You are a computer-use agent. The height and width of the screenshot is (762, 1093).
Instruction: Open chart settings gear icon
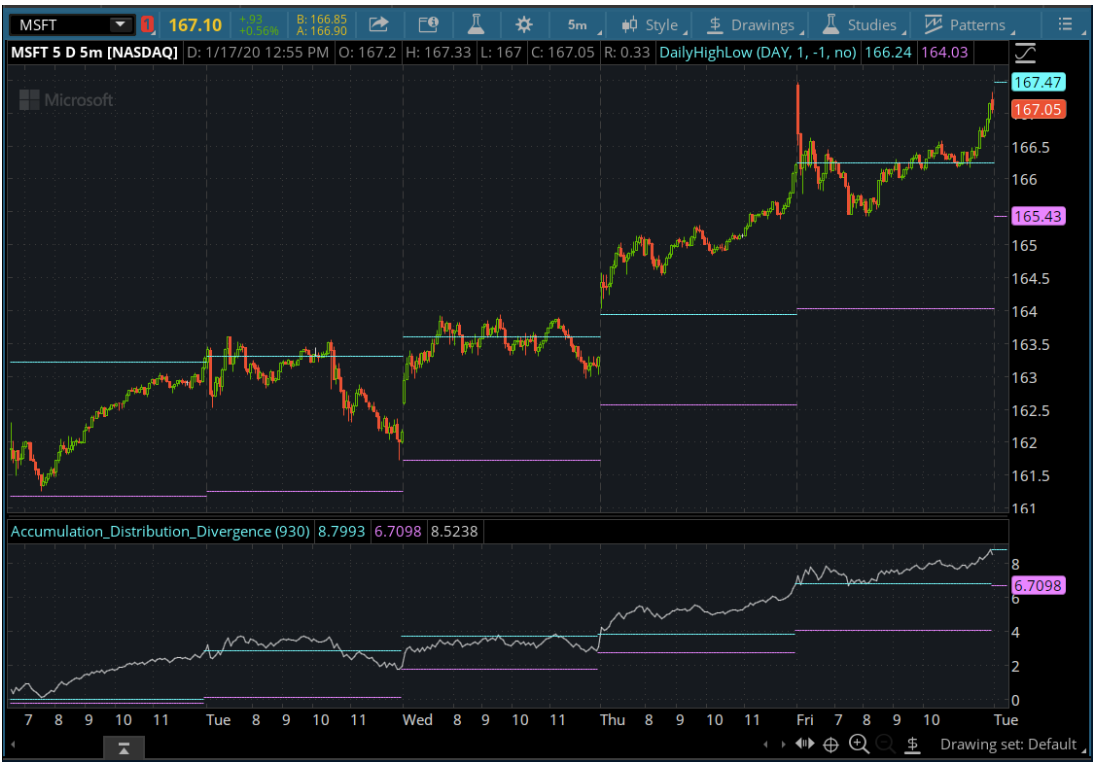coord(523,24)
